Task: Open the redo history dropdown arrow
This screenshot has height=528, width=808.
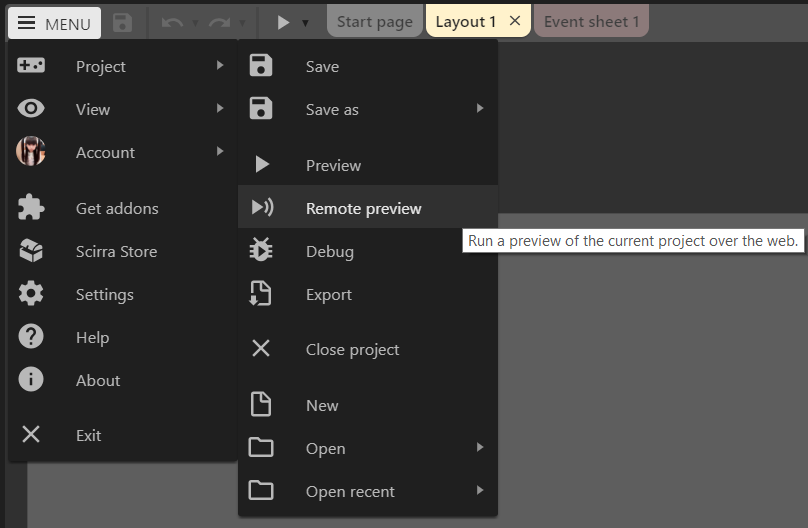Action: (x=242, y=23)
